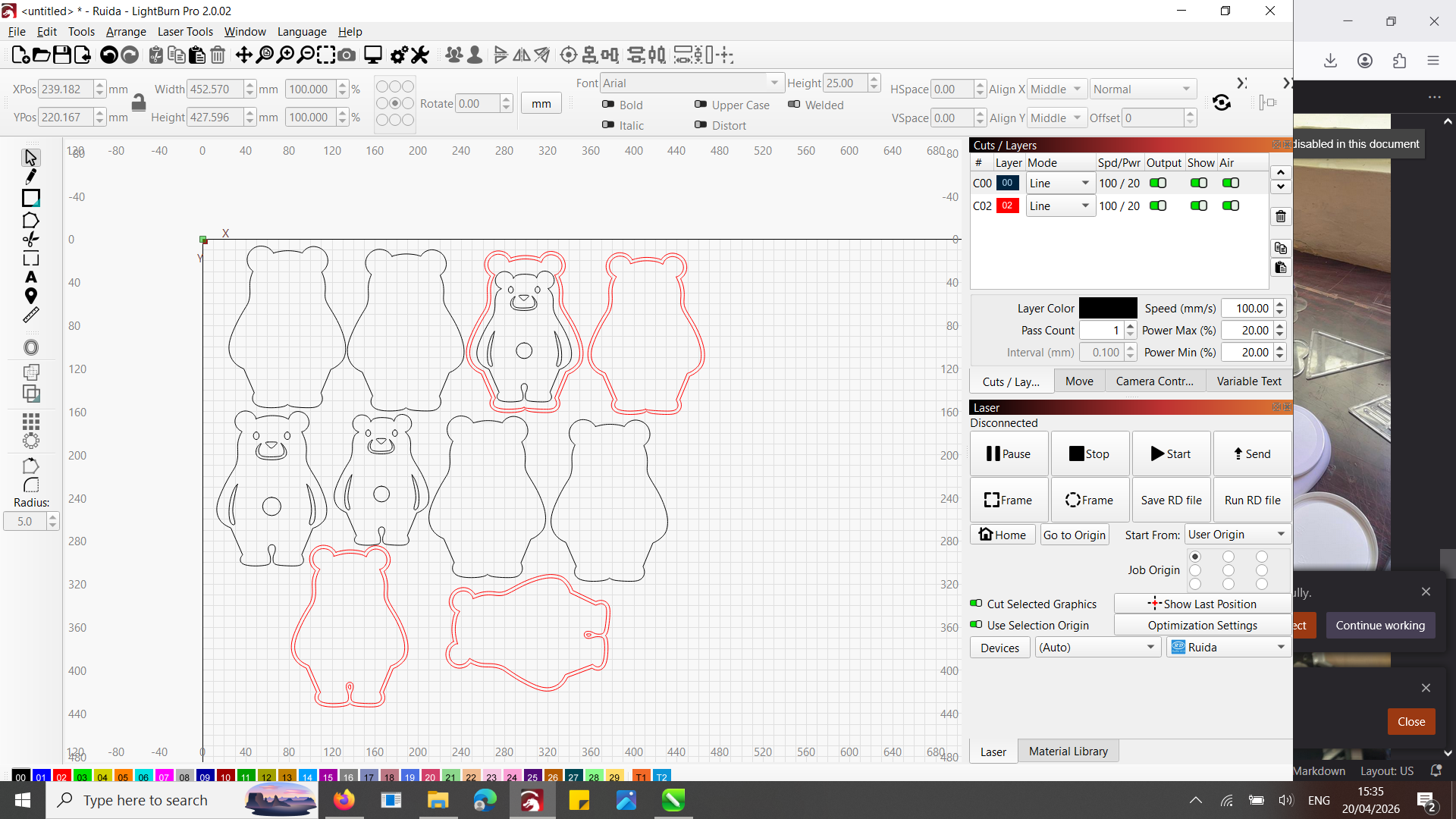Screen dimensions: 1456x819
Task: Enable Cut Selected Graphics switch
Action: [976, 604]
